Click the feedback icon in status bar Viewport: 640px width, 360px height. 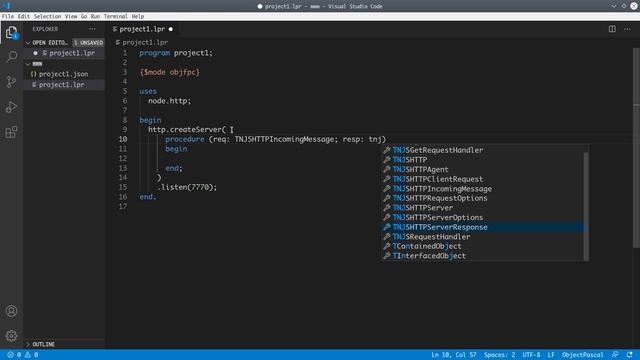point(615,355)
